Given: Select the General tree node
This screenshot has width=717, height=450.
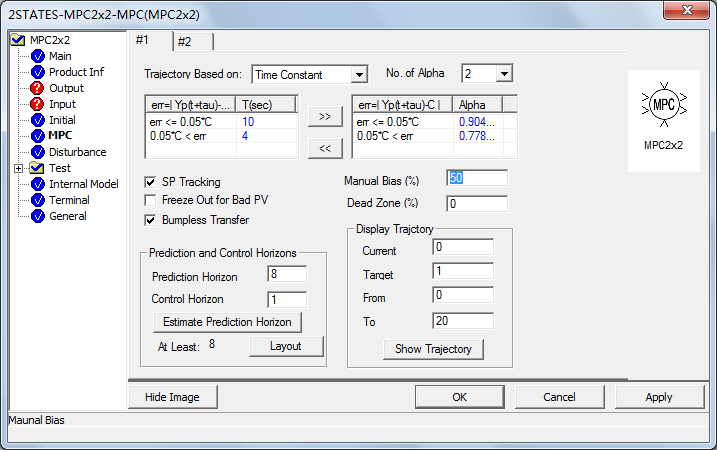Looking at the screenshot, I should (x=68, y=216).
